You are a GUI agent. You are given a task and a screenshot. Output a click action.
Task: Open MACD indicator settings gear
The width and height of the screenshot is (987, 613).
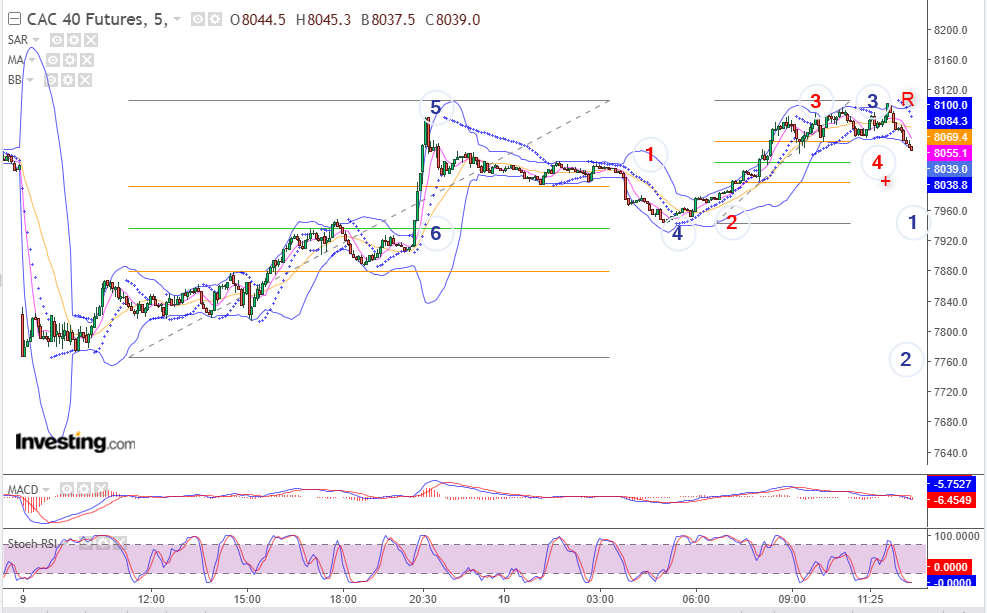tap(84, 489)
